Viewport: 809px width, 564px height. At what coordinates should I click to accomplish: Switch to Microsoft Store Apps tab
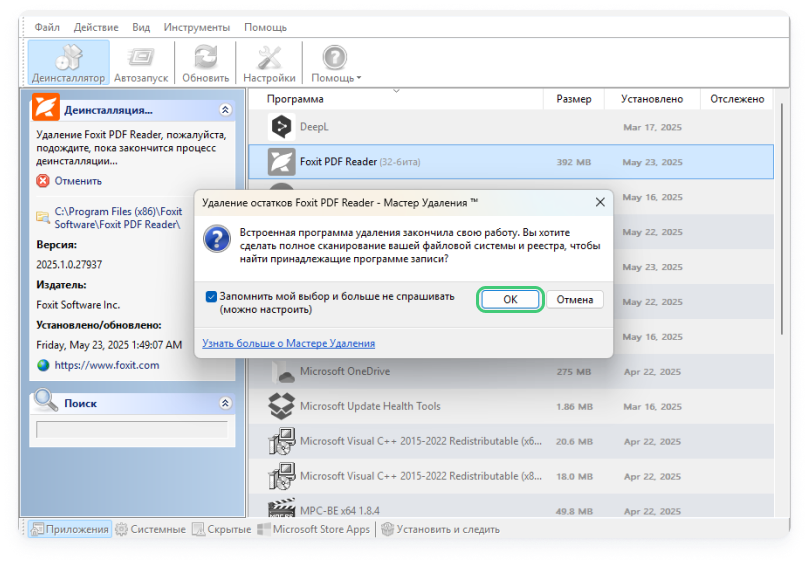[x=314, y=529]
